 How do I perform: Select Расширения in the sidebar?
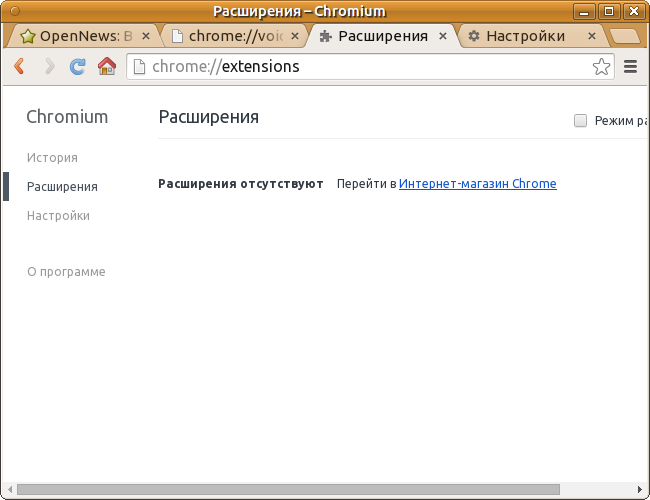coord(62,187)
